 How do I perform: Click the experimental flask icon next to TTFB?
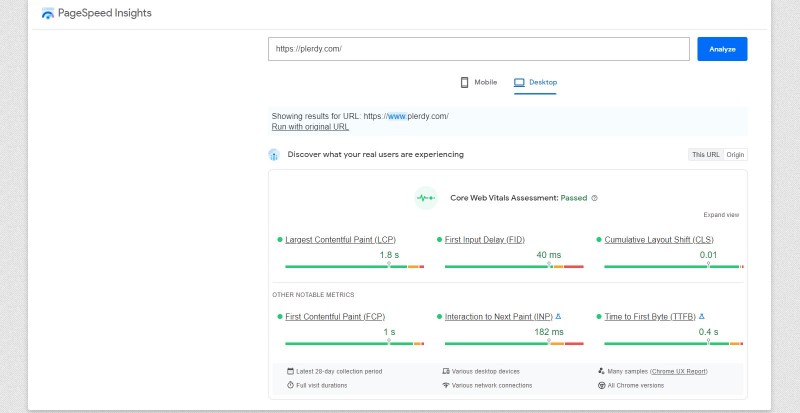[702, 317]
